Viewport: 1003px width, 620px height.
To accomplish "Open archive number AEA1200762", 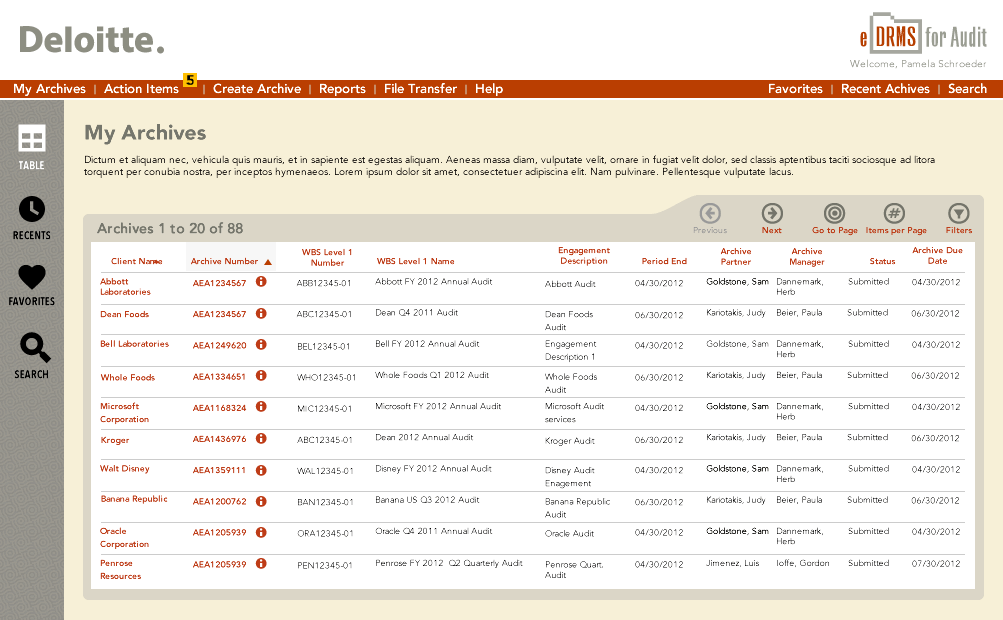I will pos(219,502).
